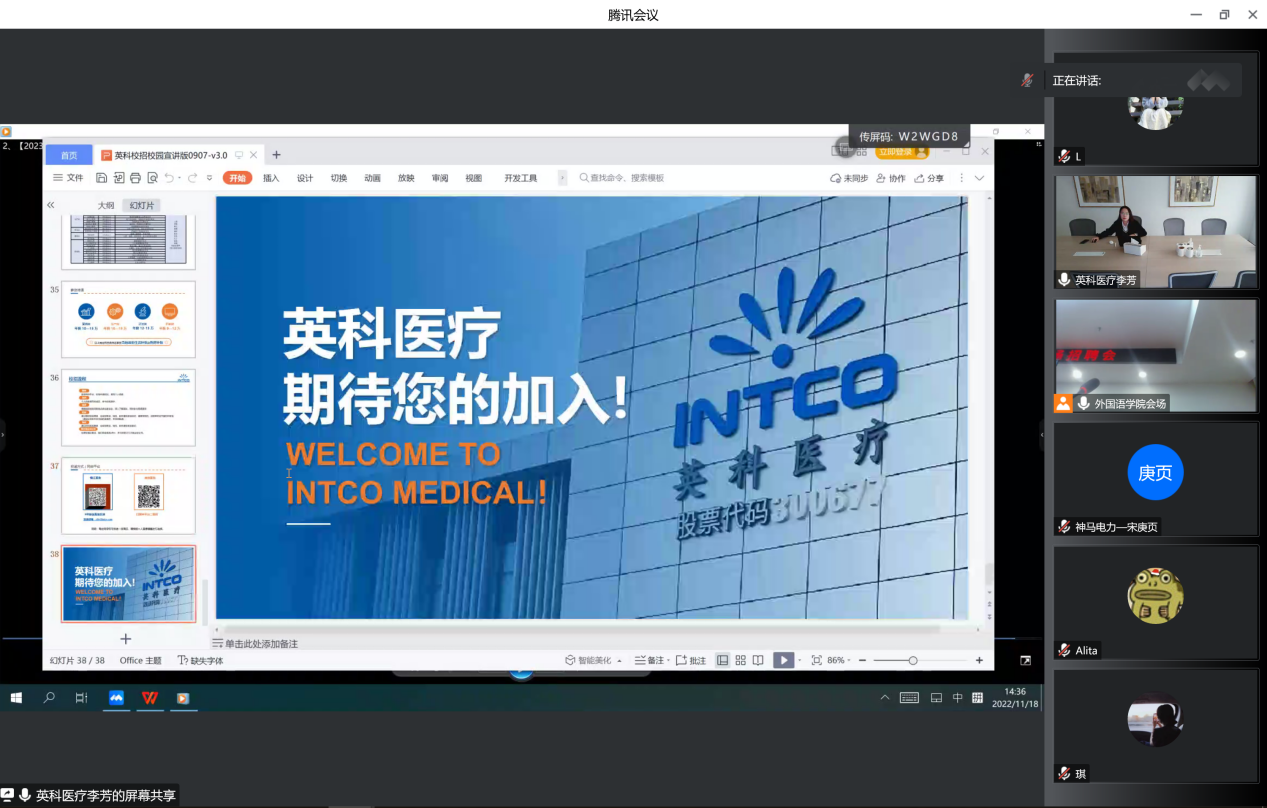This screenshot has width=1267, height=808.
Task: Open the 协作 collaboration button
Action: pos(891,178)
